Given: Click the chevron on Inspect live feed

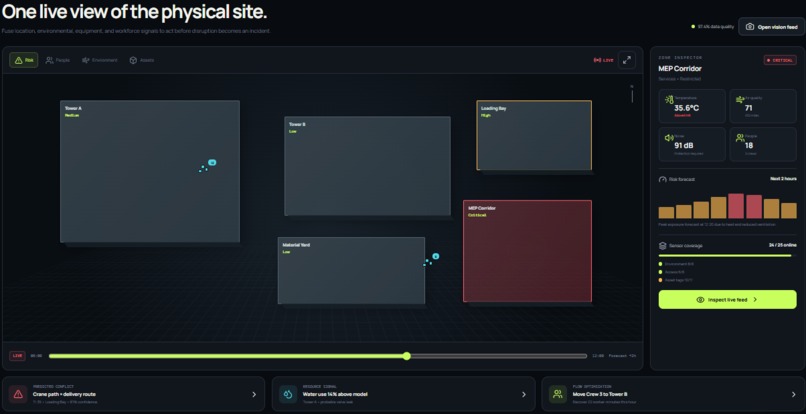Looking at the screenshot, I should 755,299.
